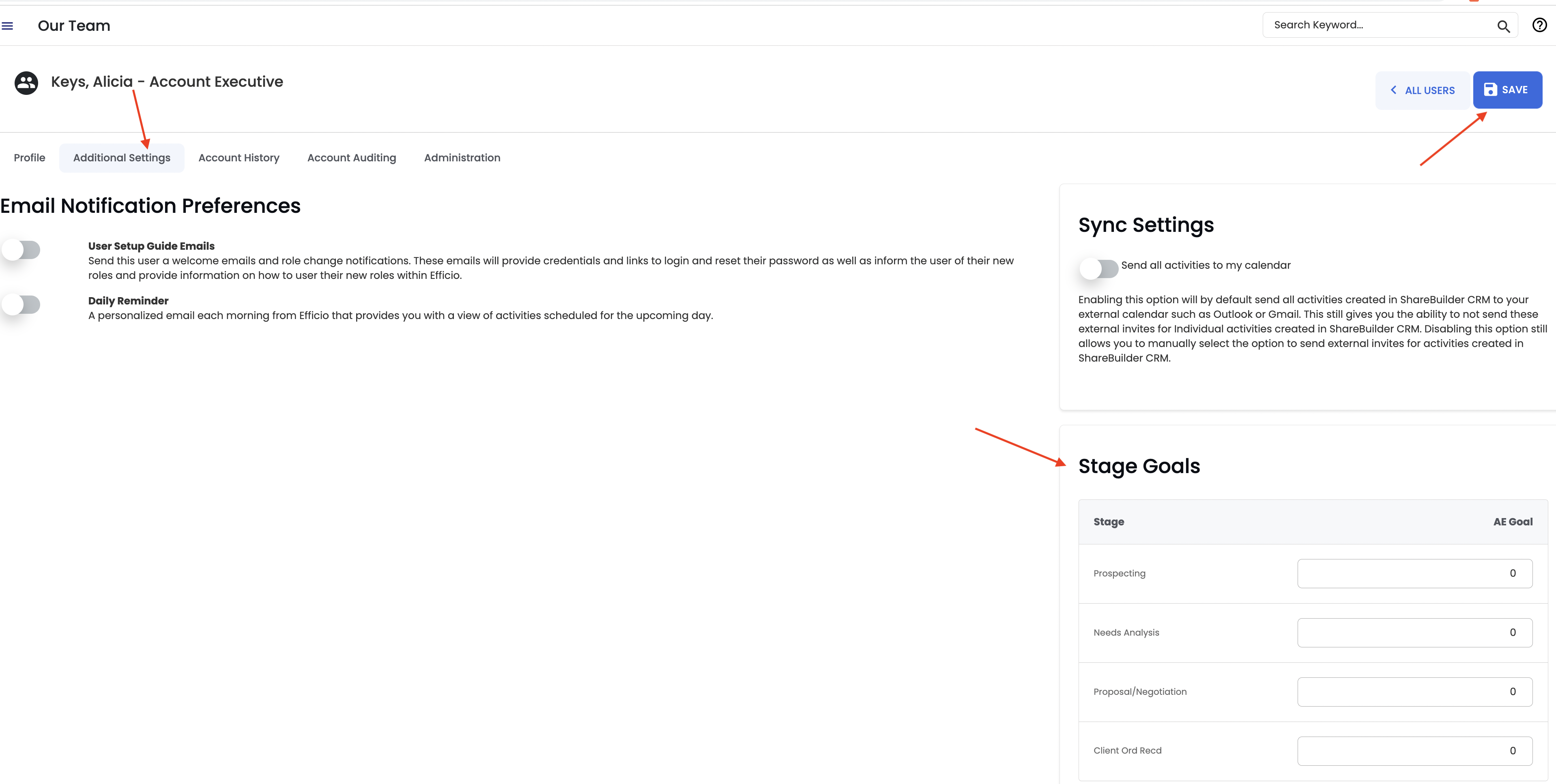Click the Client Ord Recd stage label
1556x784 pixels.
(1127, 750)
